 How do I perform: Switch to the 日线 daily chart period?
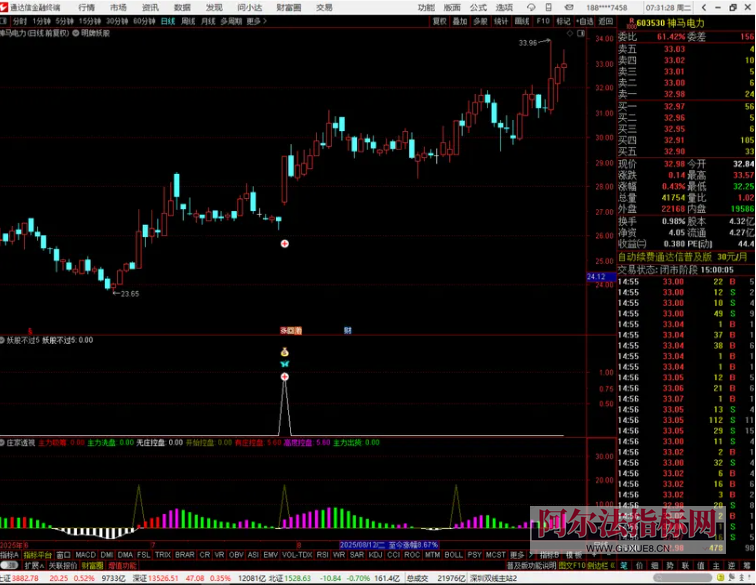(167, 20)
